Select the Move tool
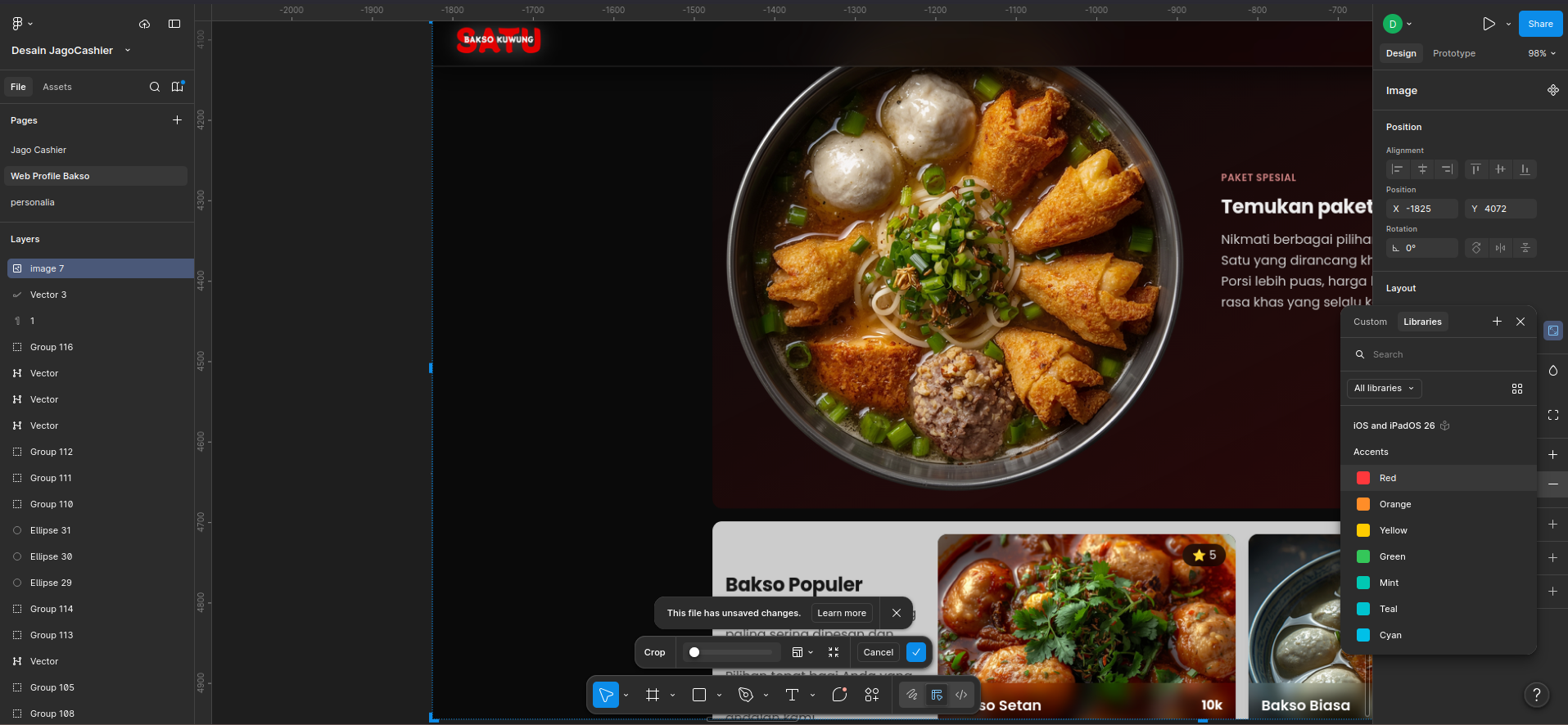Viewport: 1568px width, 725px height. (606, 695)
